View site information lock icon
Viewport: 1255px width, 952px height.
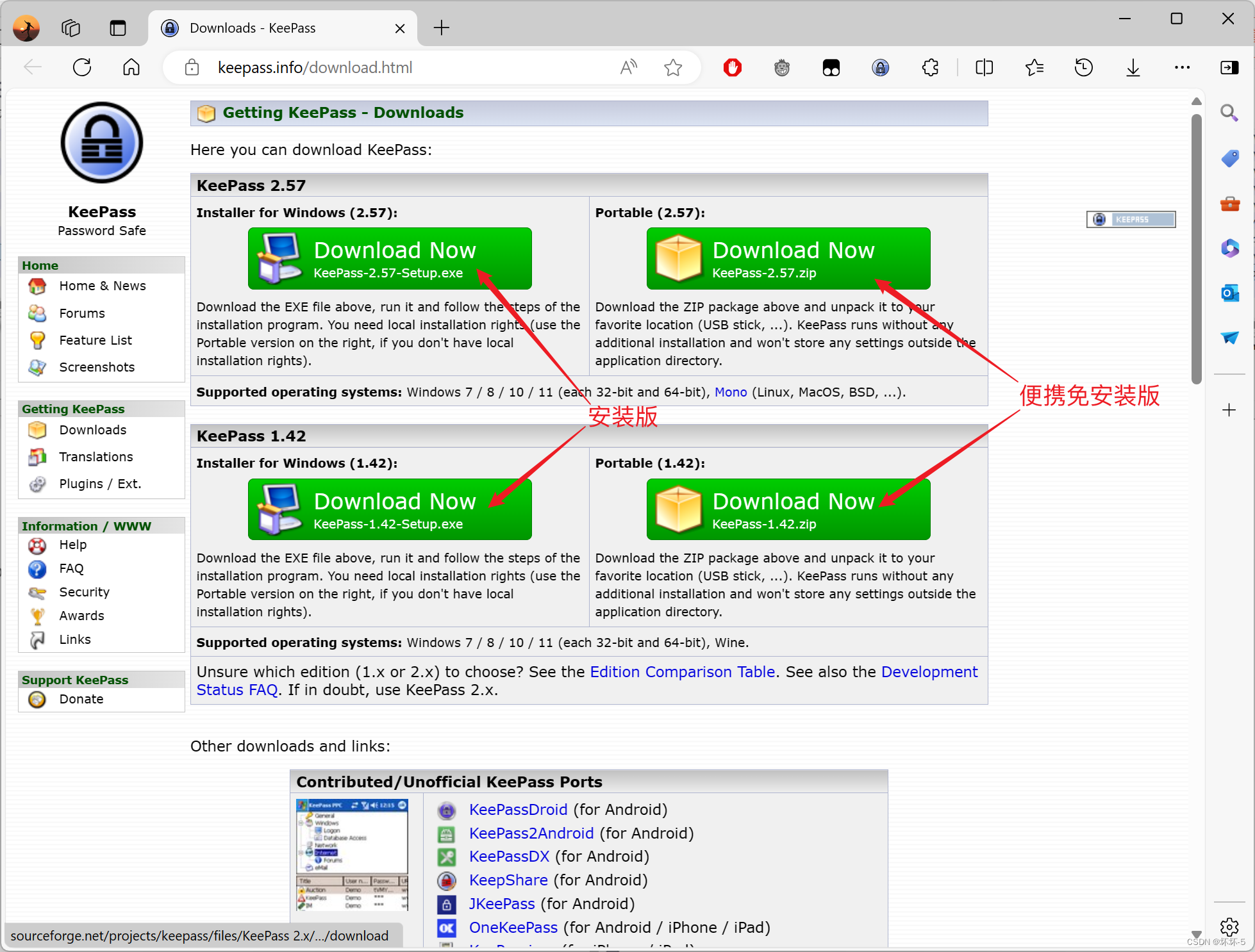pos(192,67)
